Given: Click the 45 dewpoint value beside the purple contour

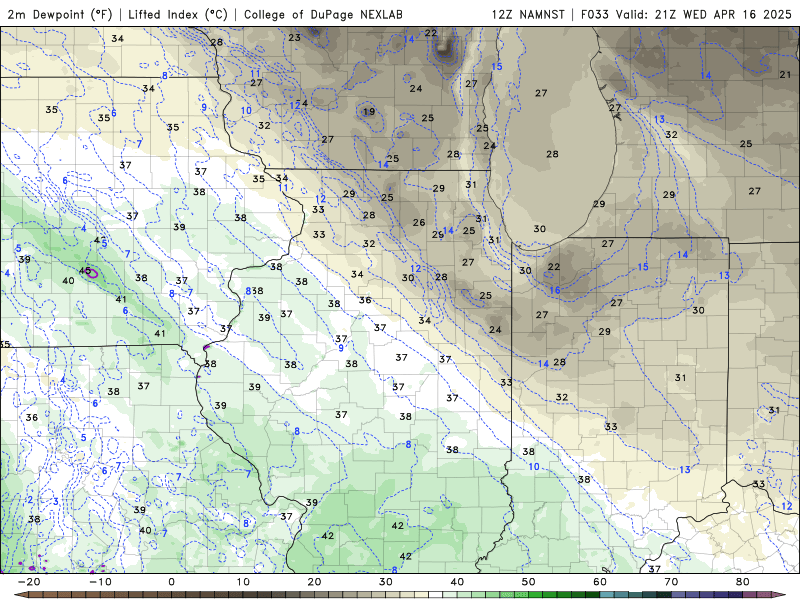Looking at the screenshot, I should click(85, 270).
